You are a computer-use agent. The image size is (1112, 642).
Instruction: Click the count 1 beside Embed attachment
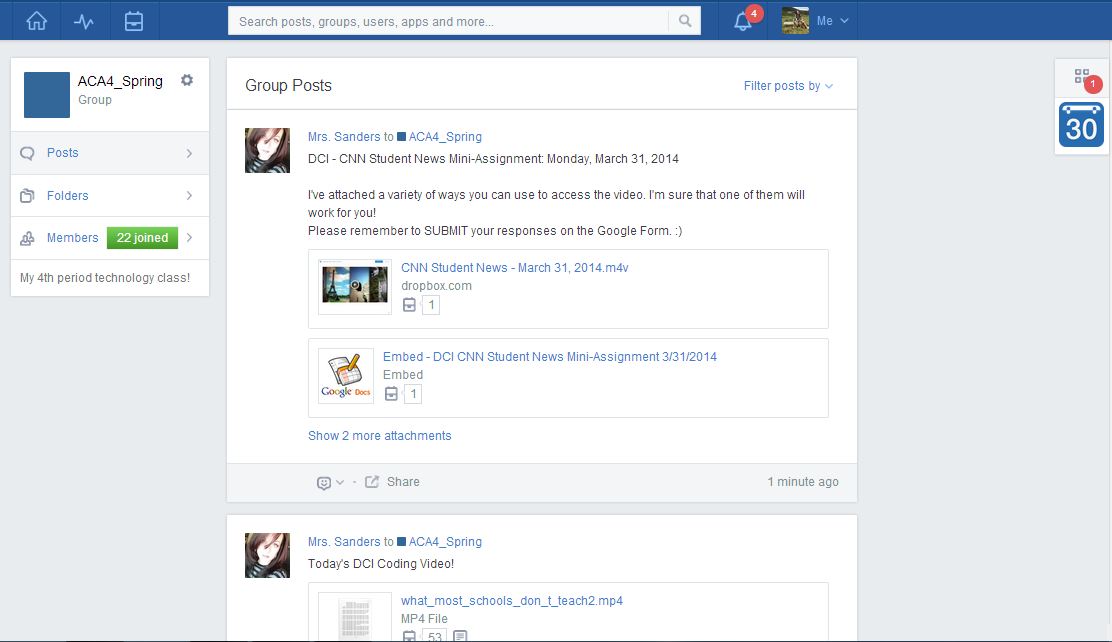click(x=413, y=394)
